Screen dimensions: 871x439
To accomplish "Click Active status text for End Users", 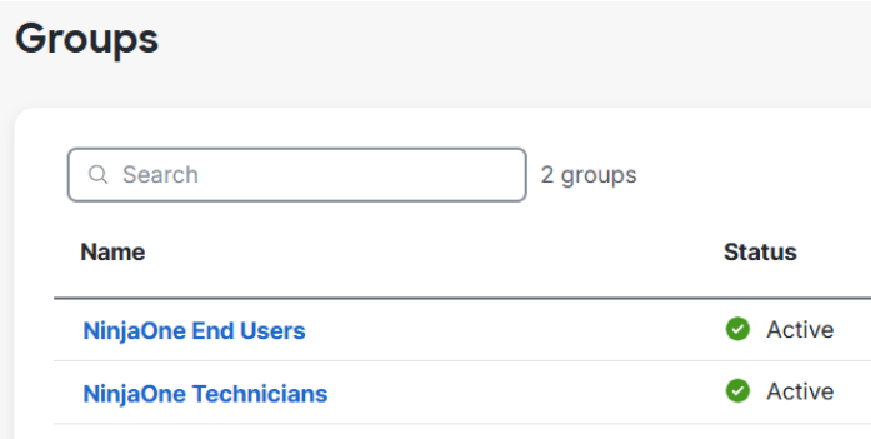I will pos(800,330).
